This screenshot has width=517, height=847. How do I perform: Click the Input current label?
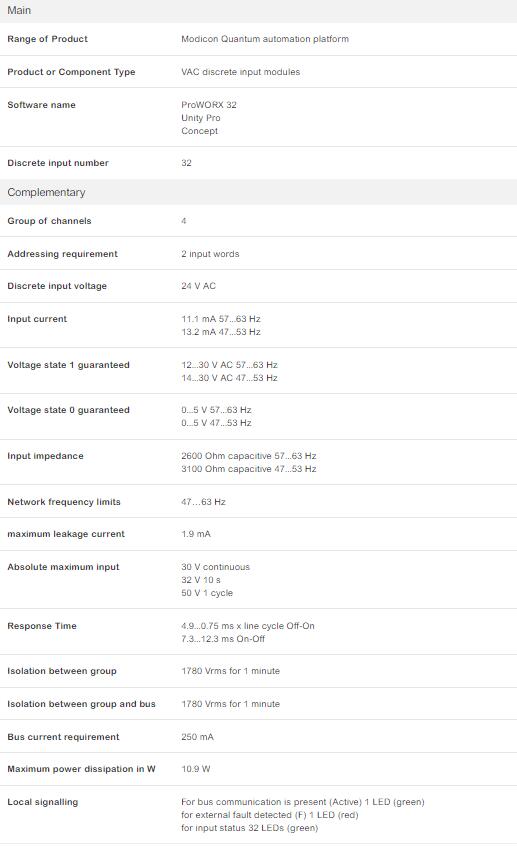click(x=37, y=319)
